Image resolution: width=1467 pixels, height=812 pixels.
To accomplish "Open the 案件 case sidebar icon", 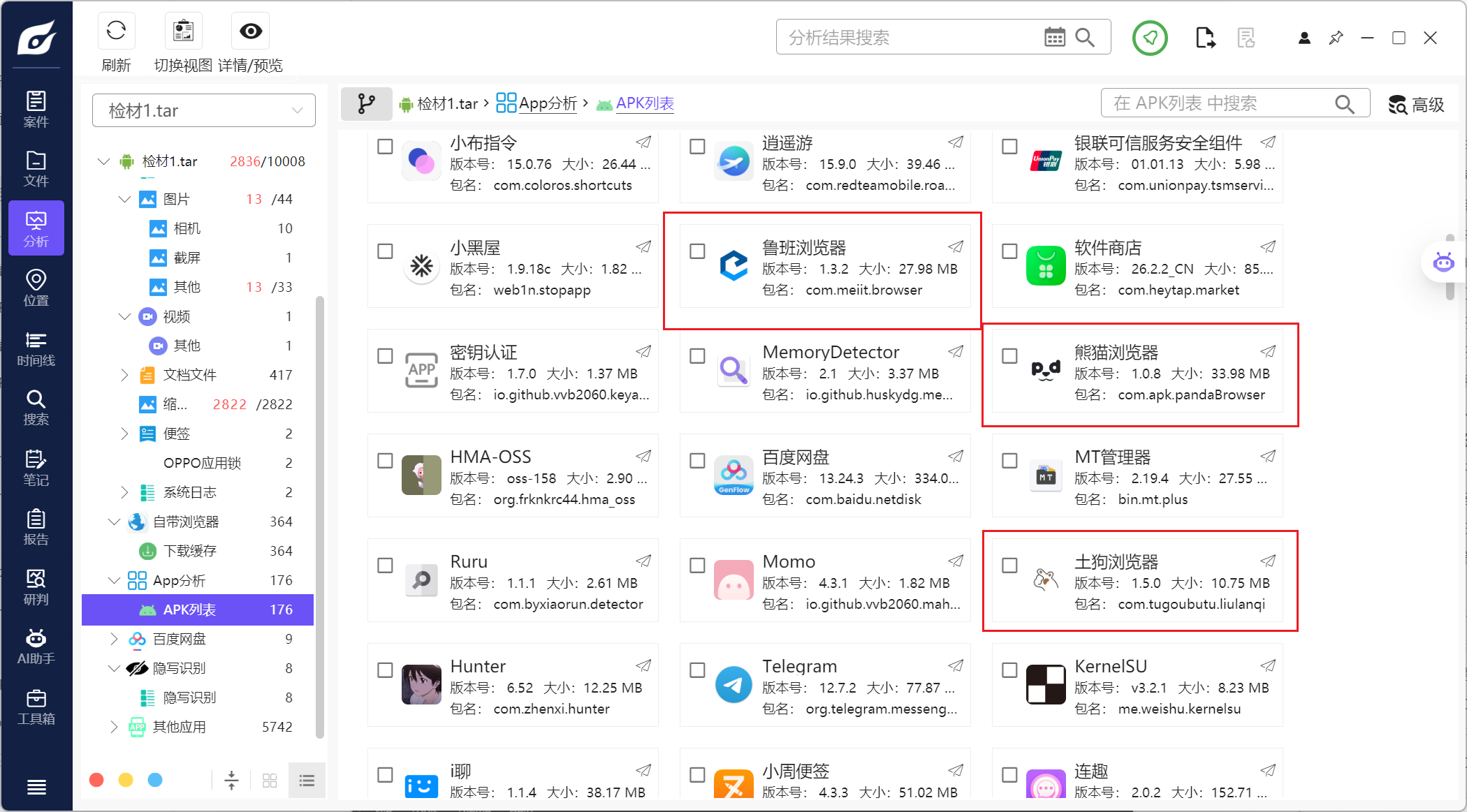I will (x=36, y=109).
